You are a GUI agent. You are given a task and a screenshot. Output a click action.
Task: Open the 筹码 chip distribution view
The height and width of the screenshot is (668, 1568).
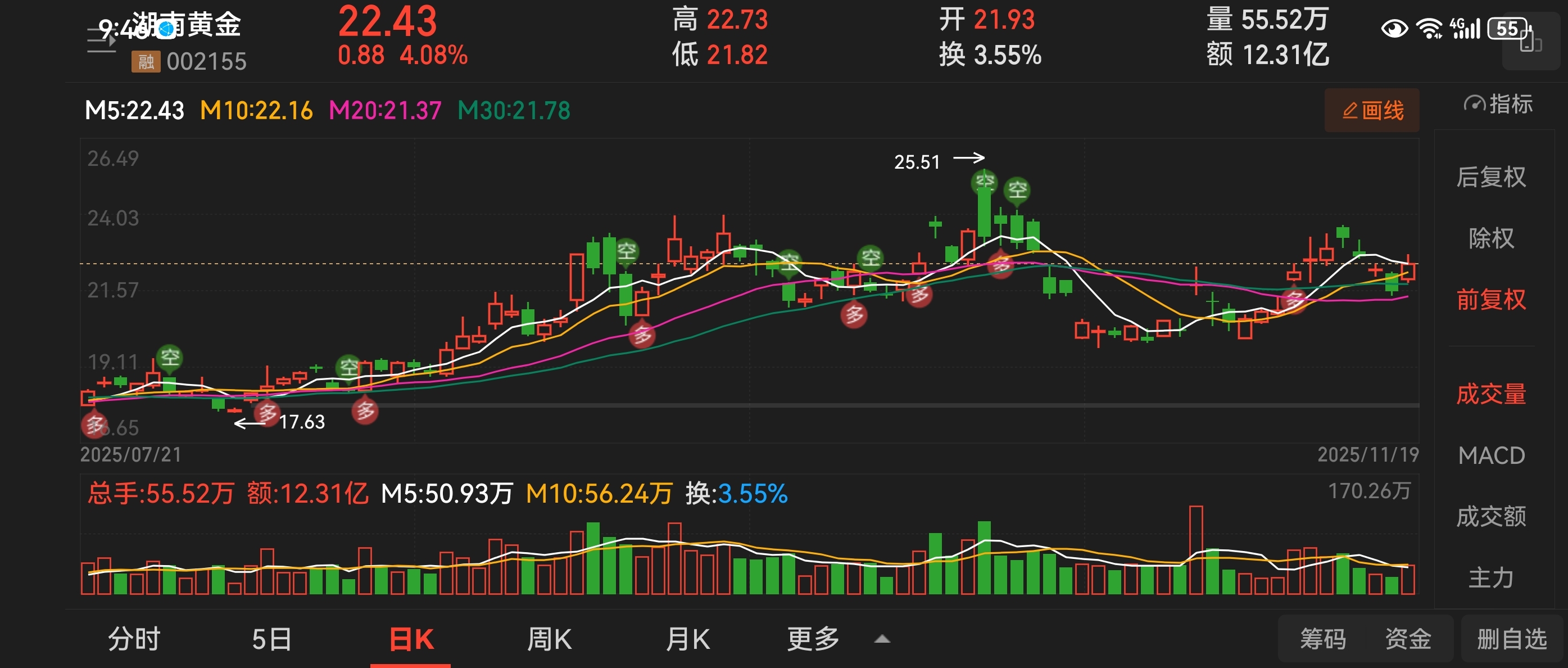[1323, 639]
